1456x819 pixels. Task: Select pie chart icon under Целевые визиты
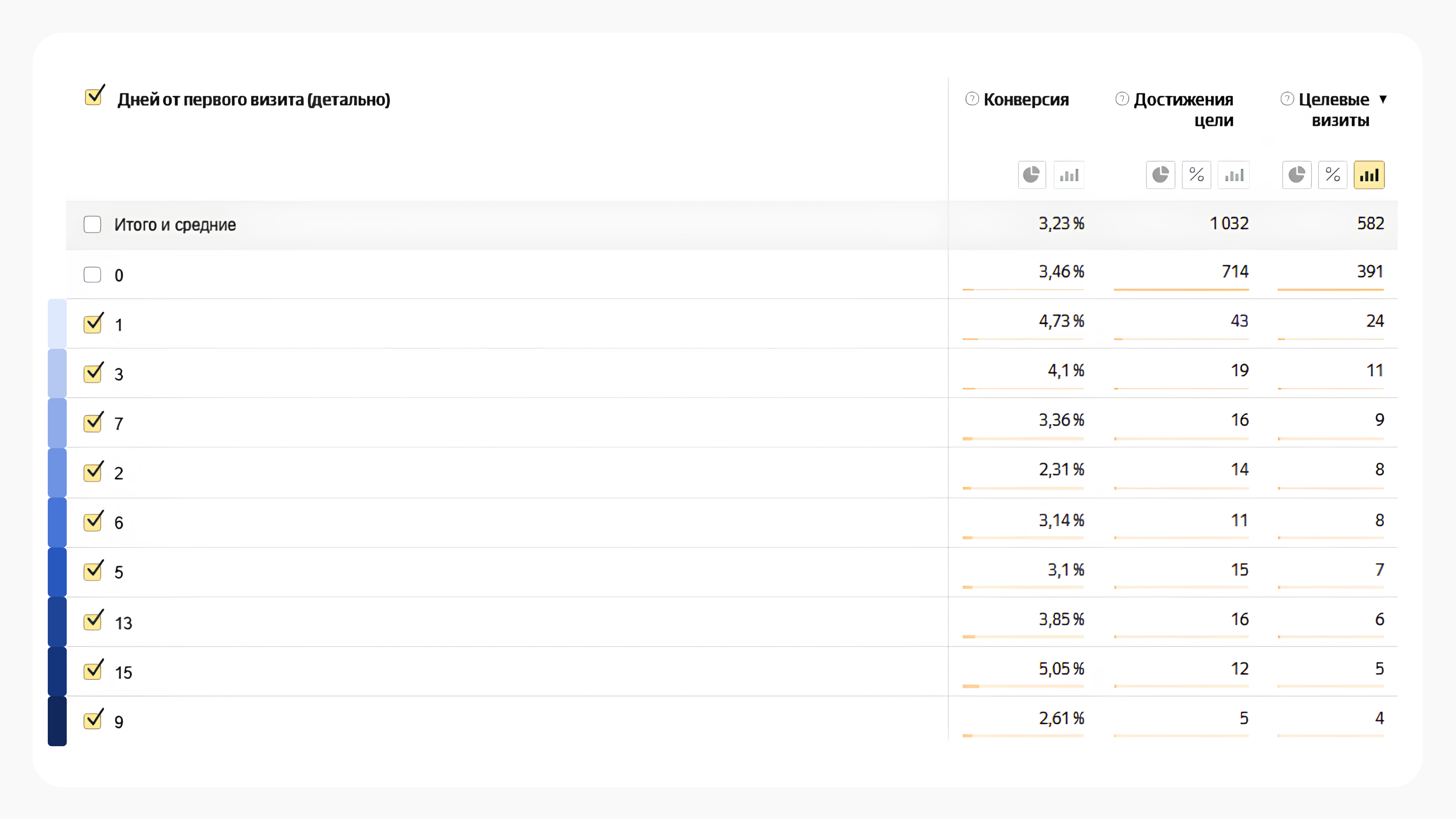coord(1297,175)
